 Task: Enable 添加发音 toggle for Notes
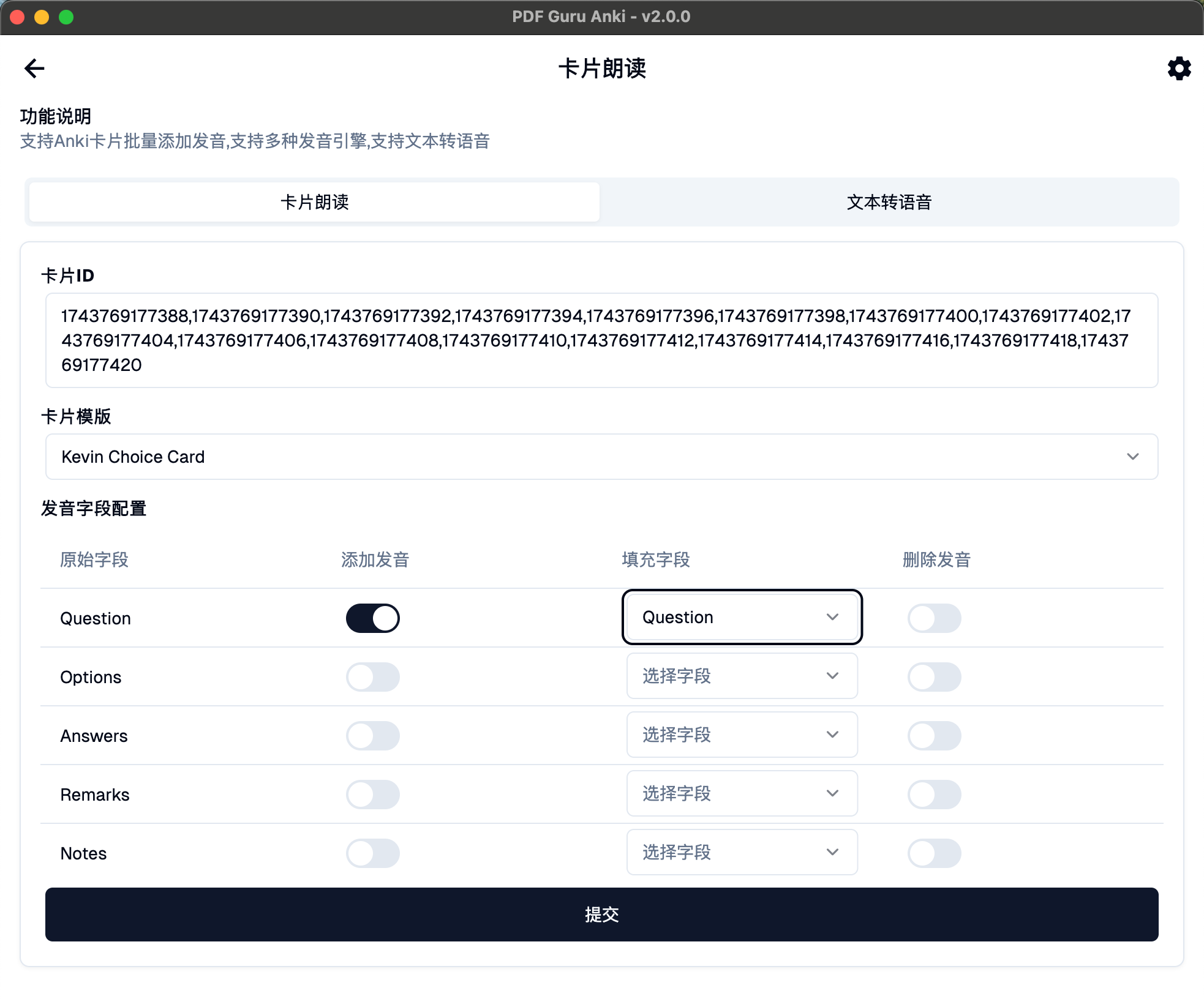(x=373, y=853)
